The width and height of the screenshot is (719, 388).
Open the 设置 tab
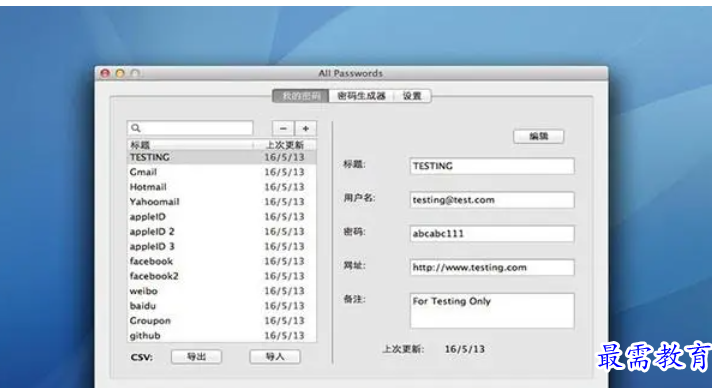(x=412, y=96)
